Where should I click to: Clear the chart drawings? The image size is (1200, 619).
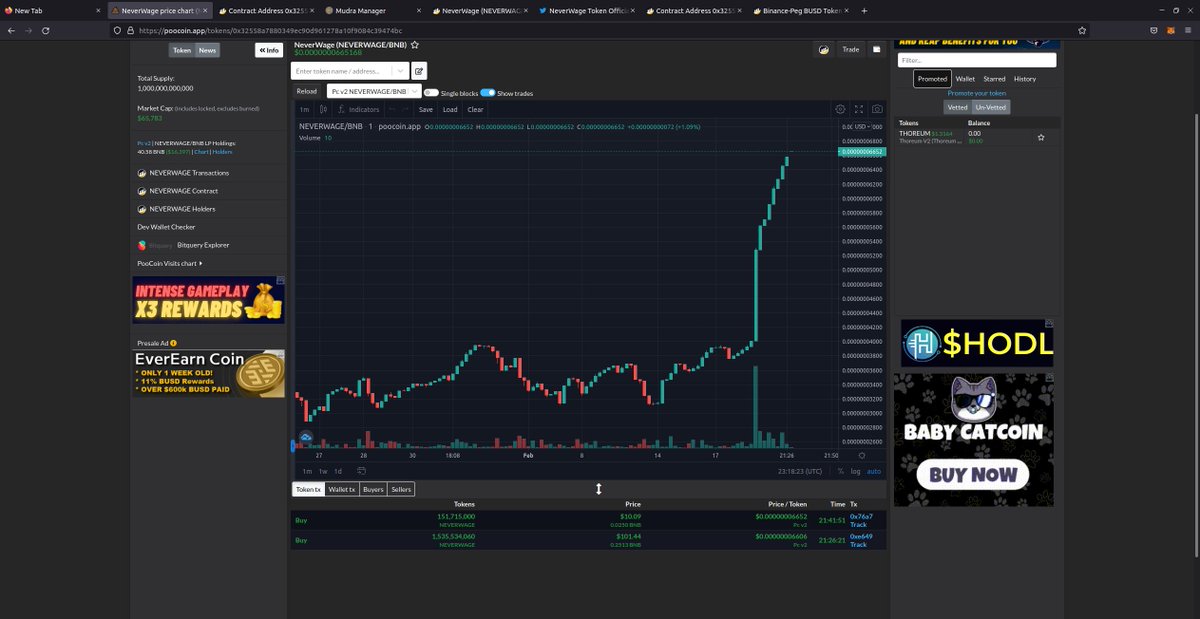[x=475, y=109]
